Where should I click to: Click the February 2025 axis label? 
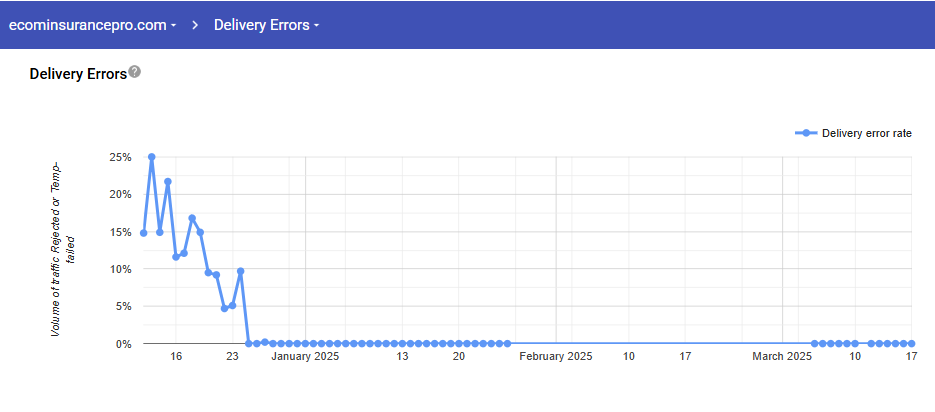pos(556,356)
